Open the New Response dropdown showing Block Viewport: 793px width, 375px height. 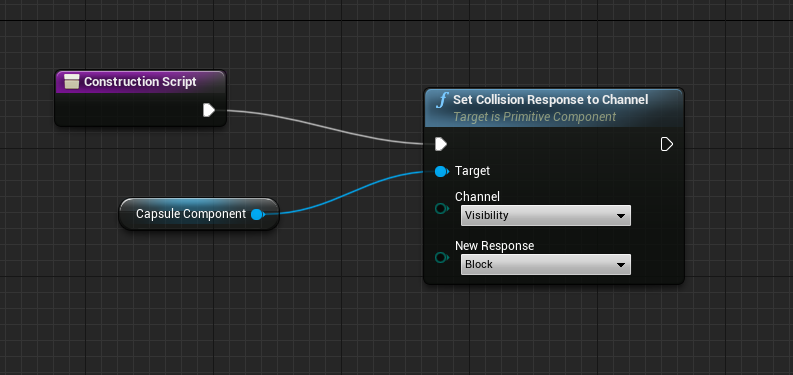point(546,265)
